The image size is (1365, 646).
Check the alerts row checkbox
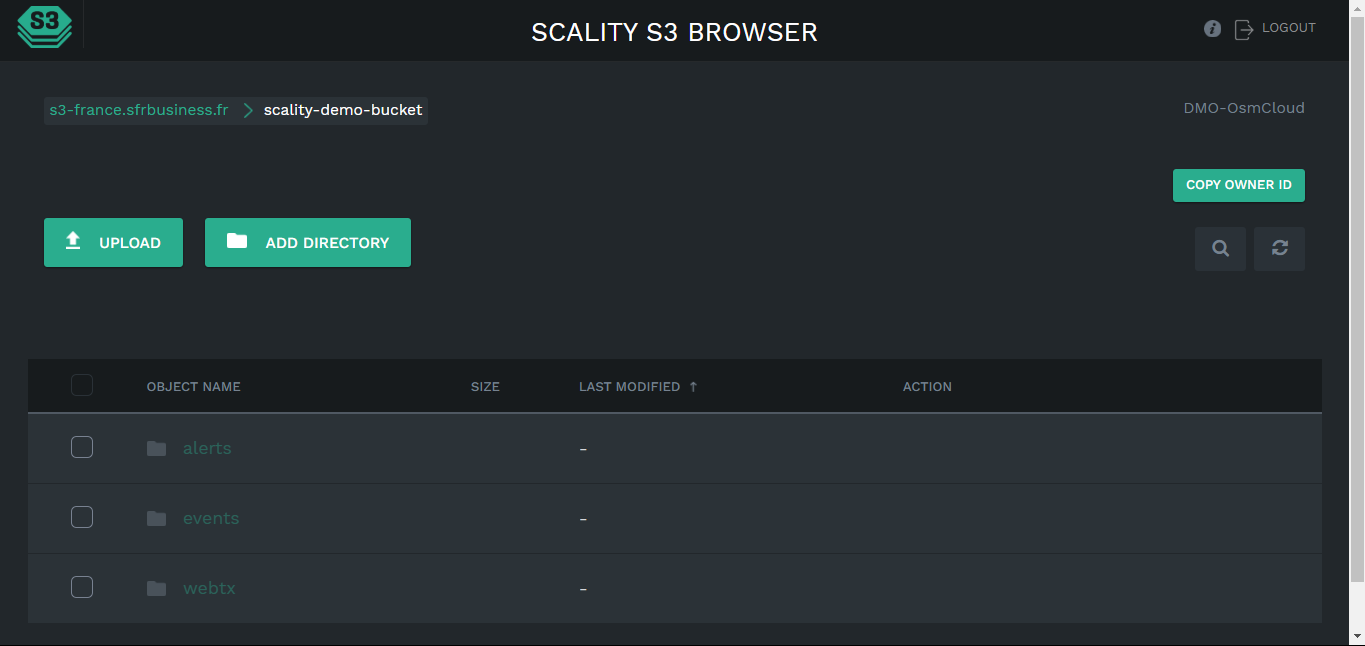coord(82,447)
